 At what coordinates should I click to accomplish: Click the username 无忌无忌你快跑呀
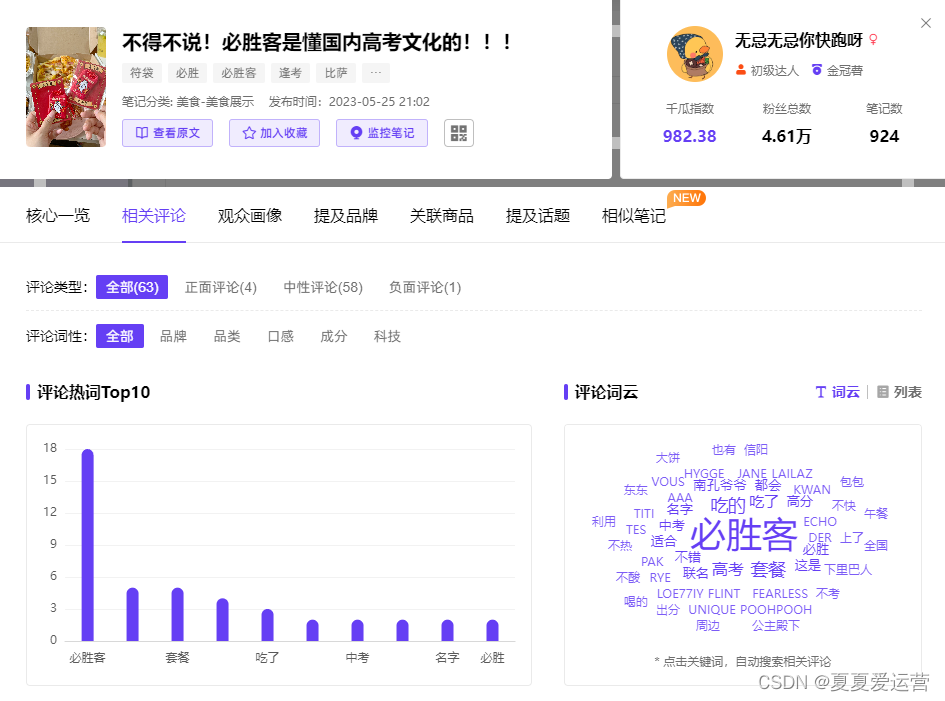click(x=799, y=40)
